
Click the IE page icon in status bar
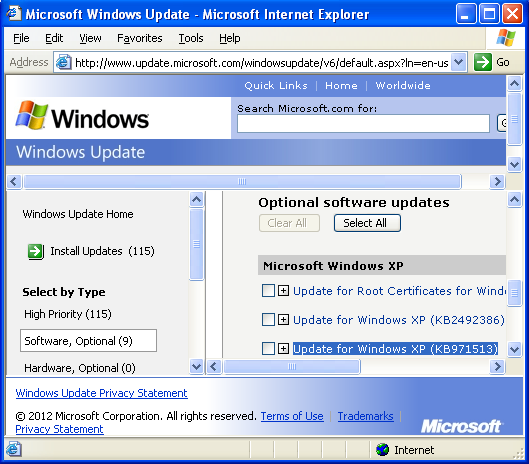13,450
